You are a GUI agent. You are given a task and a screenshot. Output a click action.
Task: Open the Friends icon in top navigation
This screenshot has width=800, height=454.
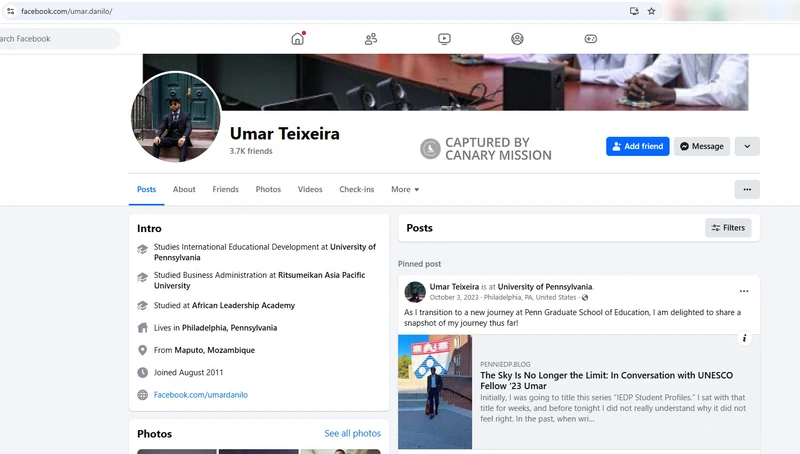point(371,39)
